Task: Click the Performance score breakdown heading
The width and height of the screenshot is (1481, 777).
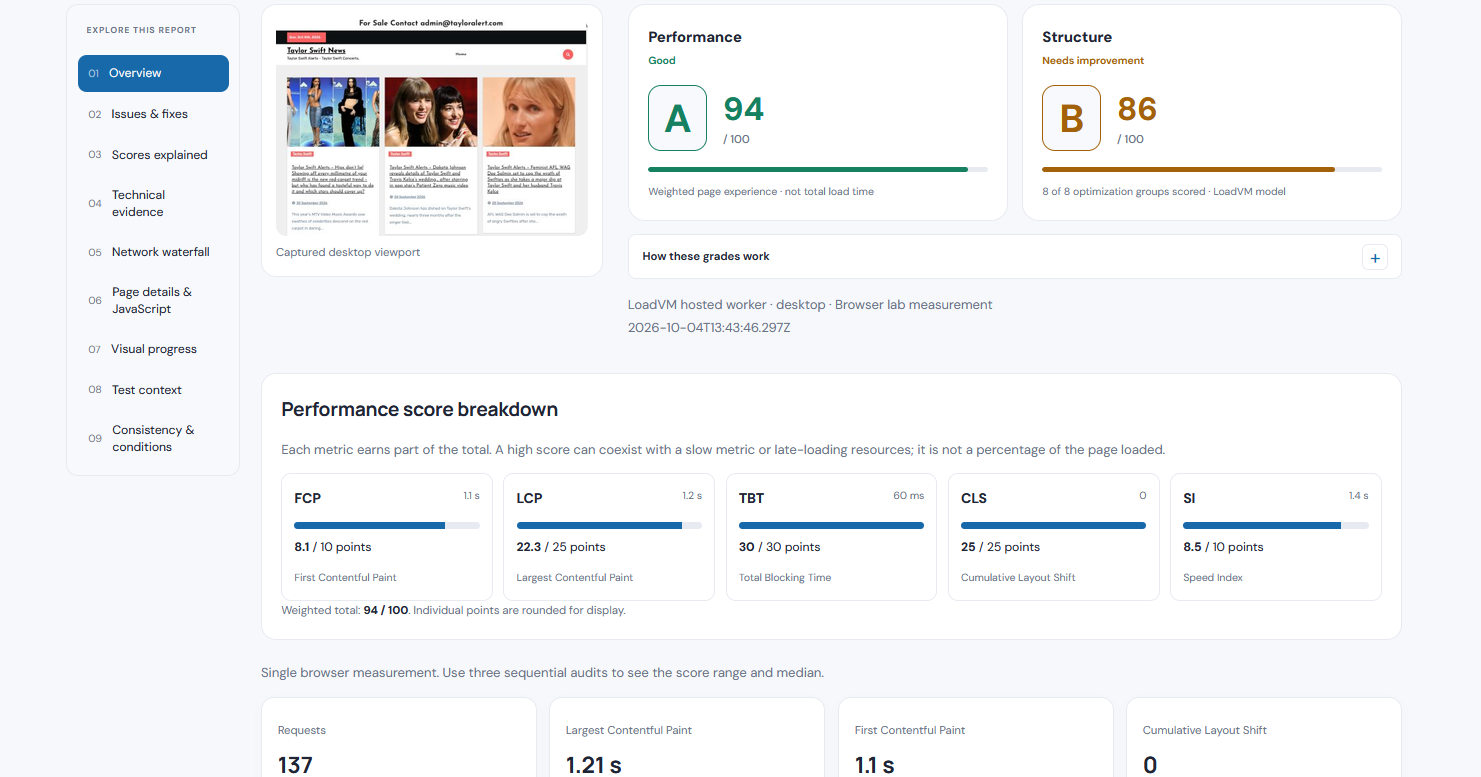Action: 419,410
